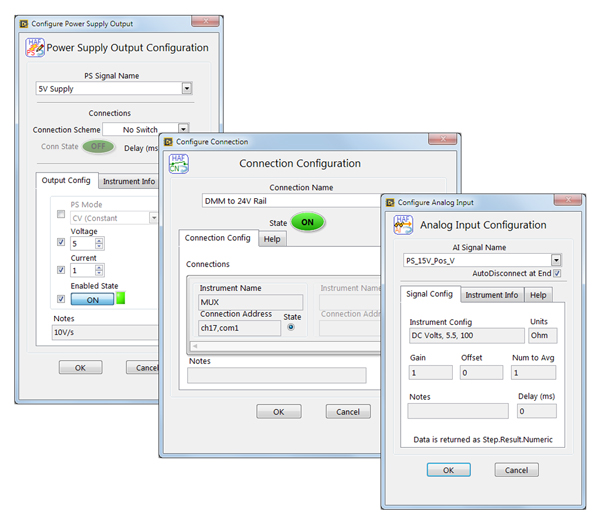Switch to Output Config tab
This screenshot has height=527, width=600.
tap(66, 180)
